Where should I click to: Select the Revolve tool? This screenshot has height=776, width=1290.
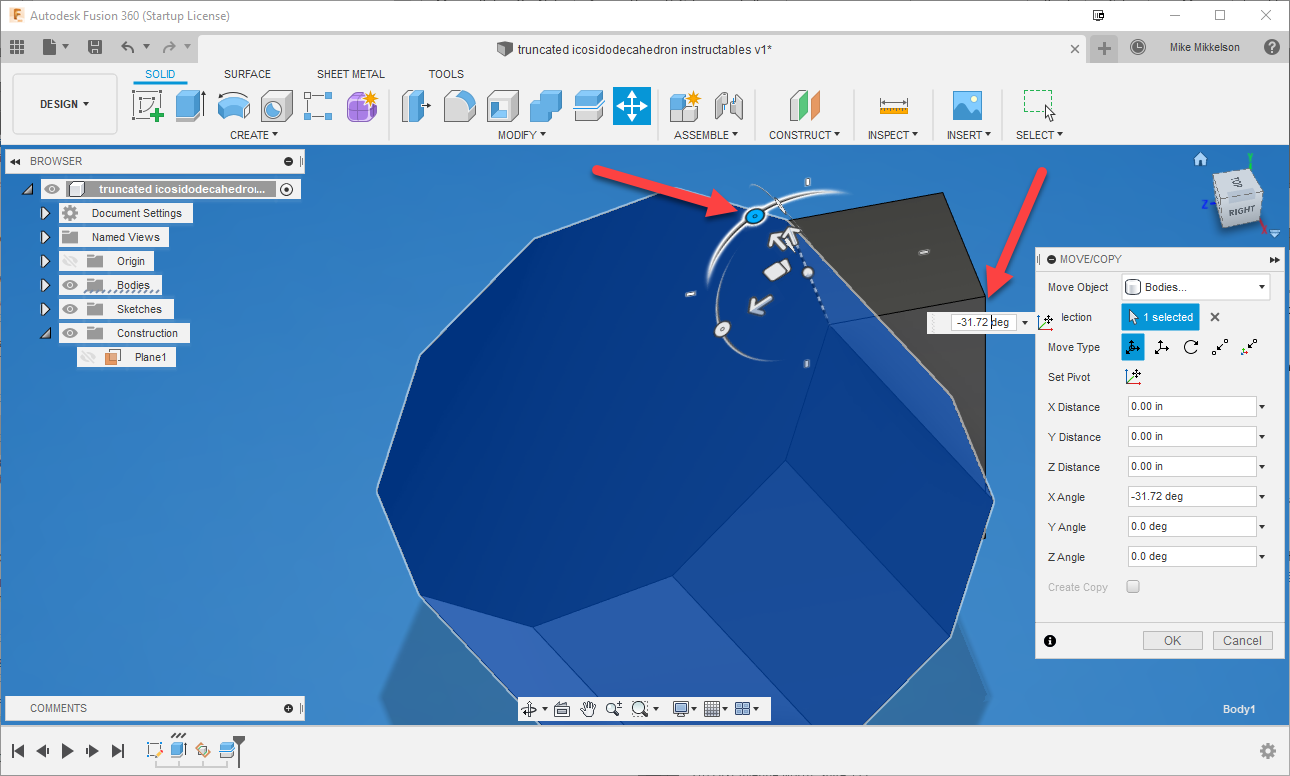click(233, 106)
